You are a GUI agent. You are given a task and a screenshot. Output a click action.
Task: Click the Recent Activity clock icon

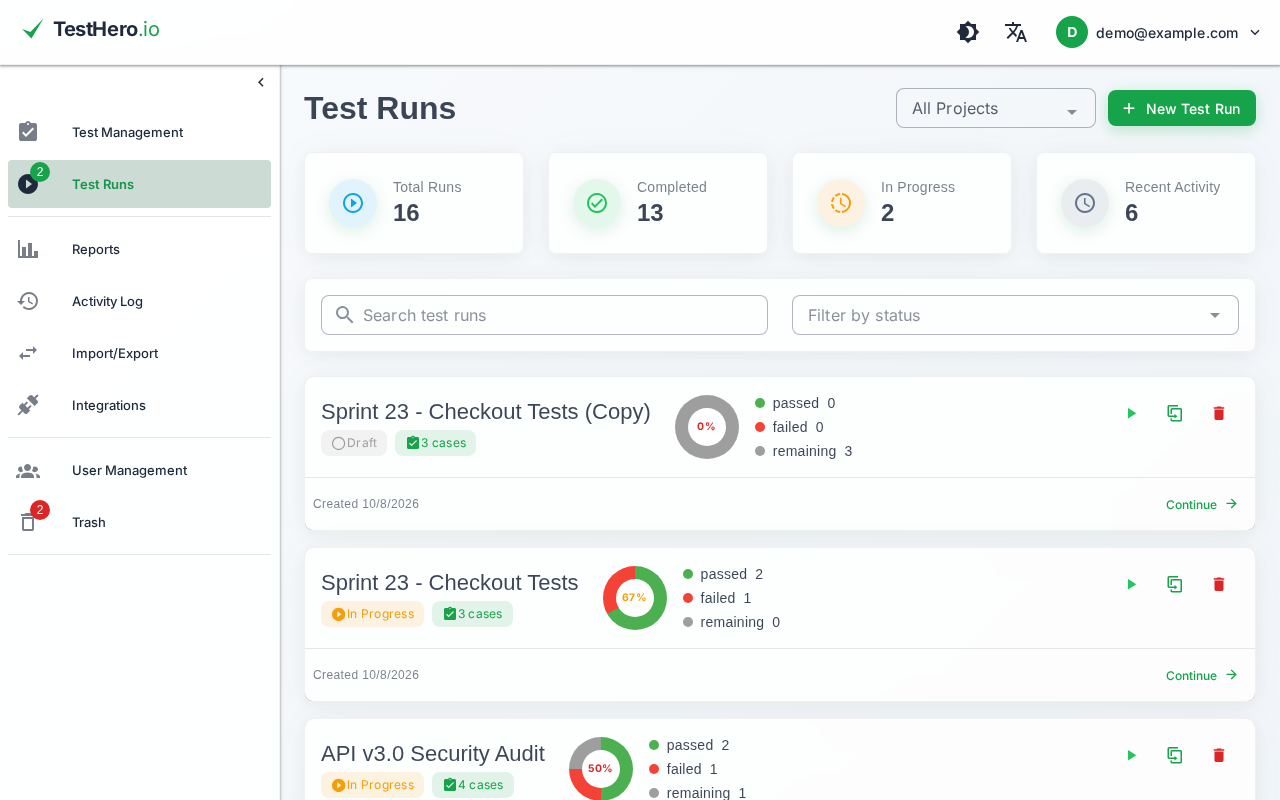(1085, 203)
